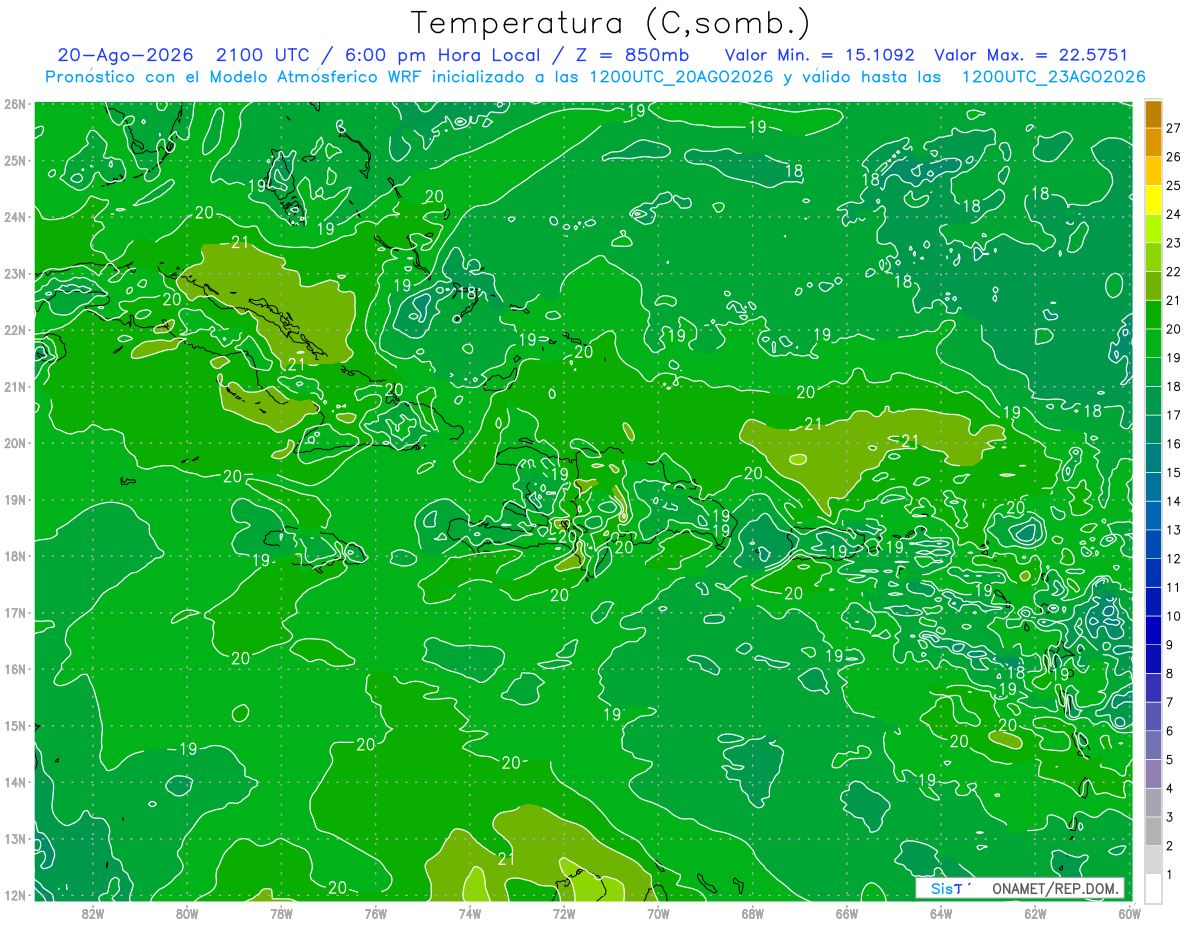Click the '64W' longitude axis label

coord(941,912)
